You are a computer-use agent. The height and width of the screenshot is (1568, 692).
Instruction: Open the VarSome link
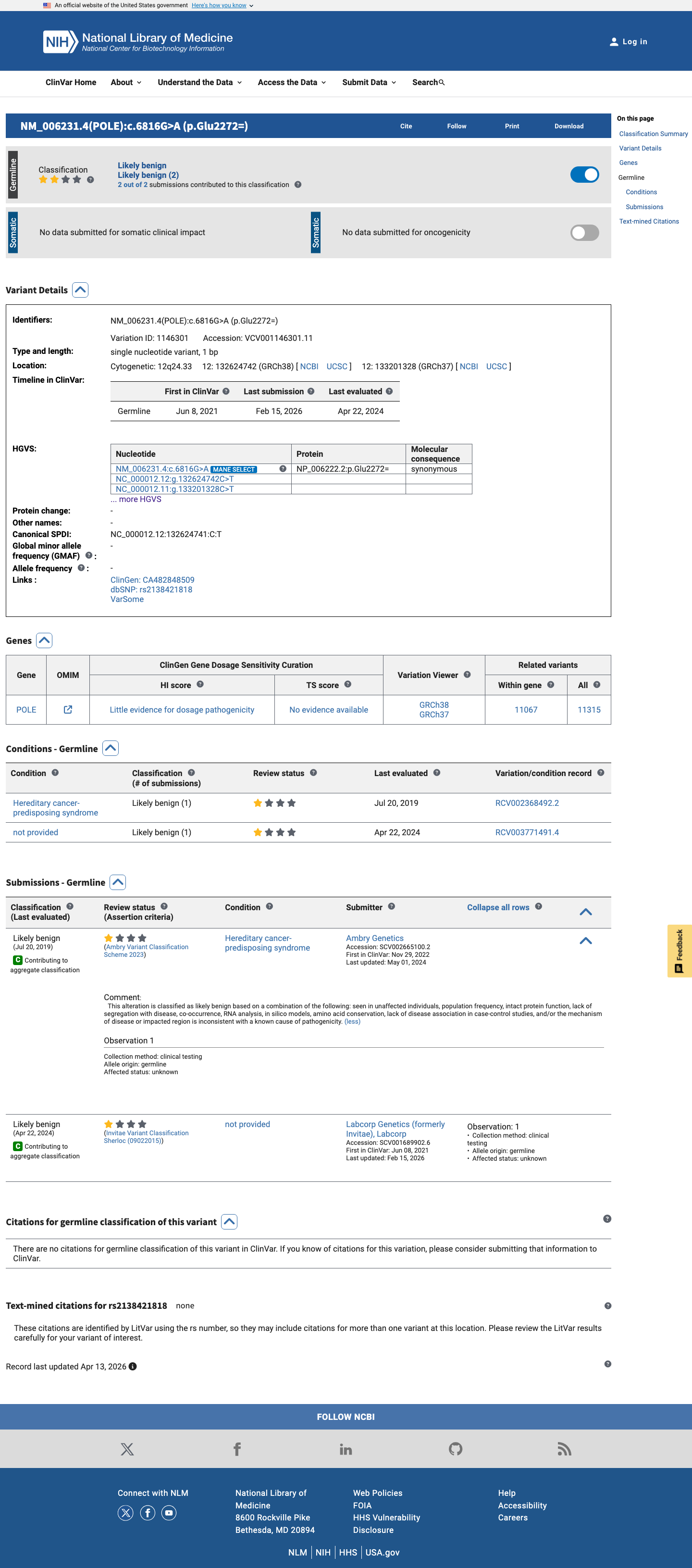127,599
